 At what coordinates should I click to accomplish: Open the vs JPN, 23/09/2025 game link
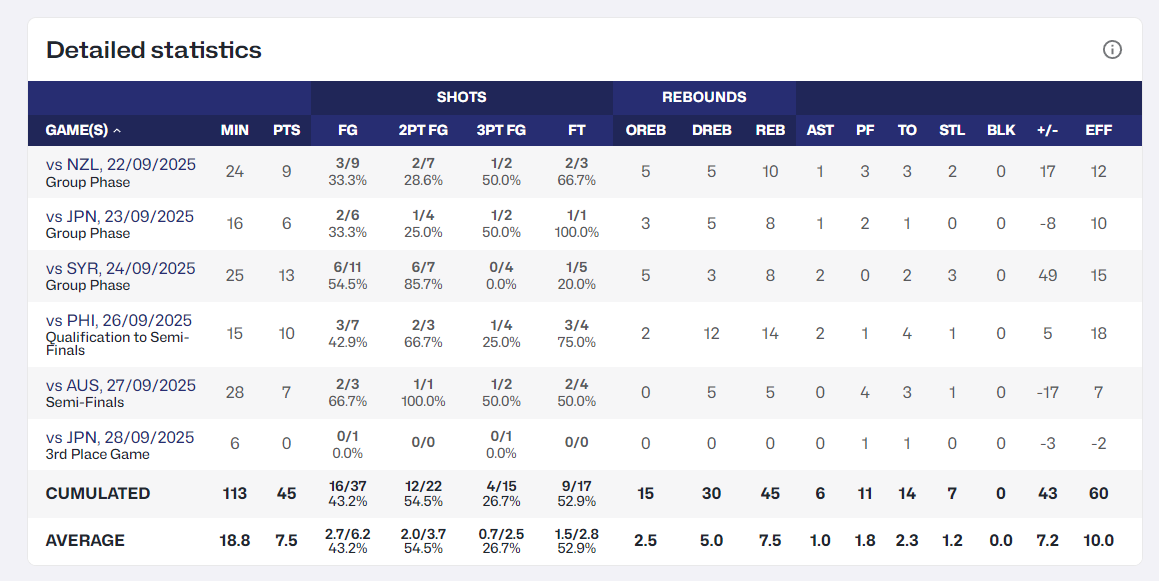tap(120, 217)
